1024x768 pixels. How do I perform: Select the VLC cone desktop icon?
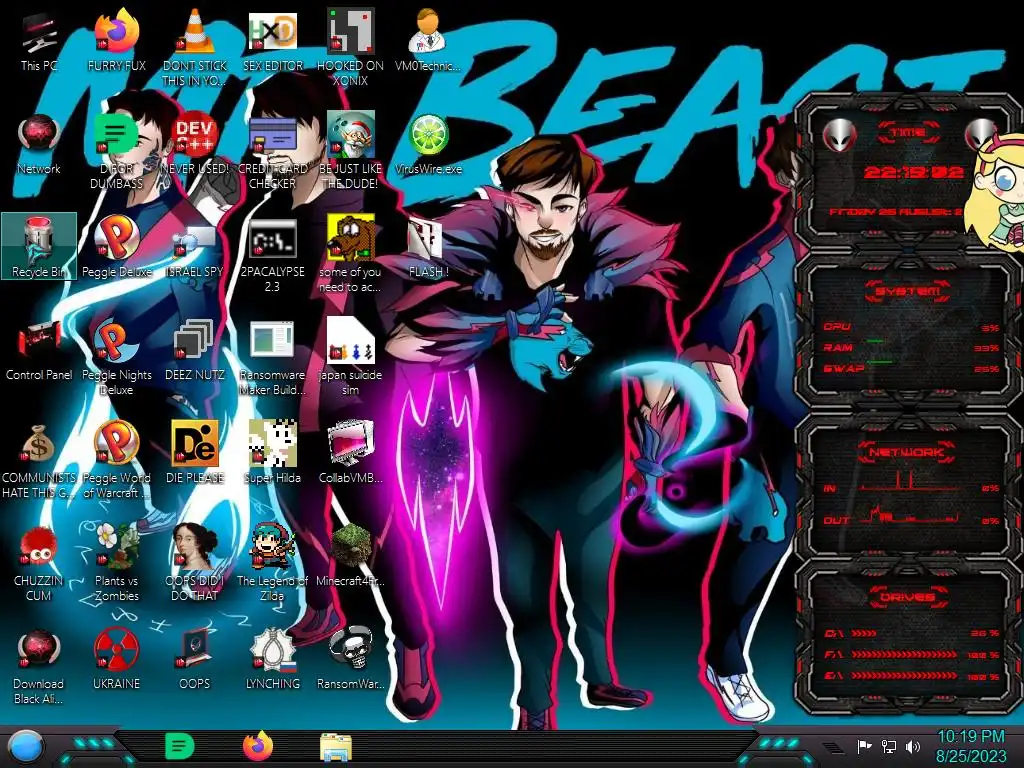(x=195, y=47)
